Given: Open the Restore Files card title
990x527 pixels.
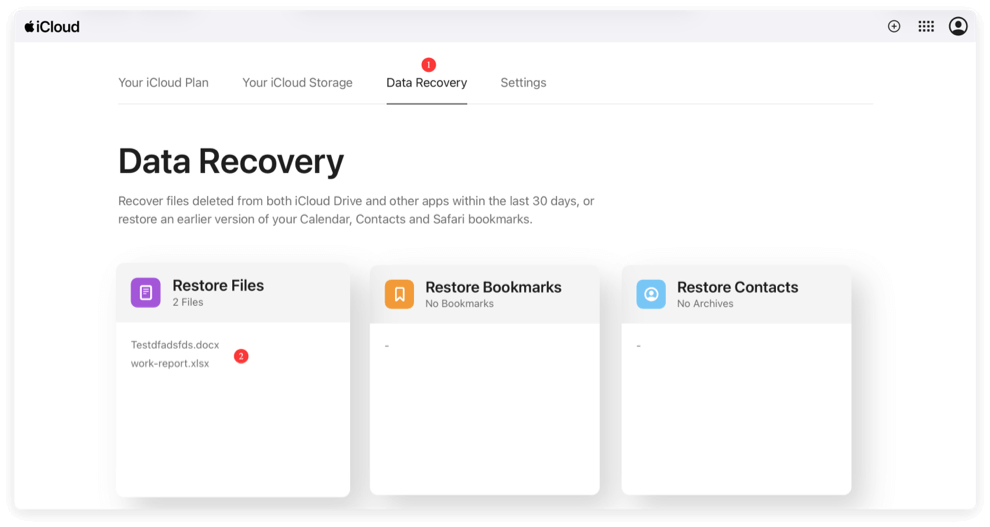Looking at the screenshot, I should 218,285.
